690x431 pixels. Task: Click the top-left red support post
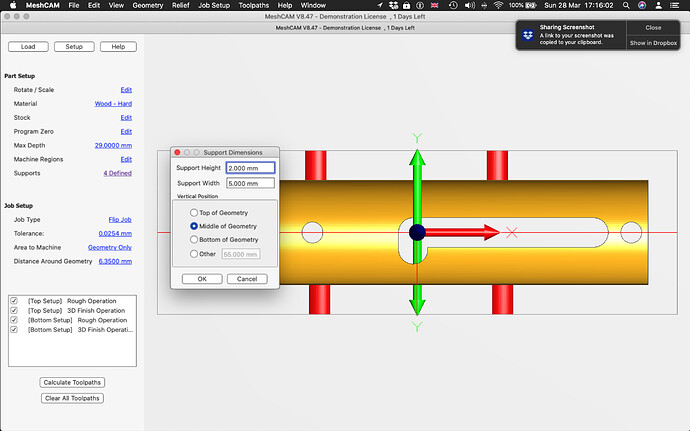coord(316,166)
